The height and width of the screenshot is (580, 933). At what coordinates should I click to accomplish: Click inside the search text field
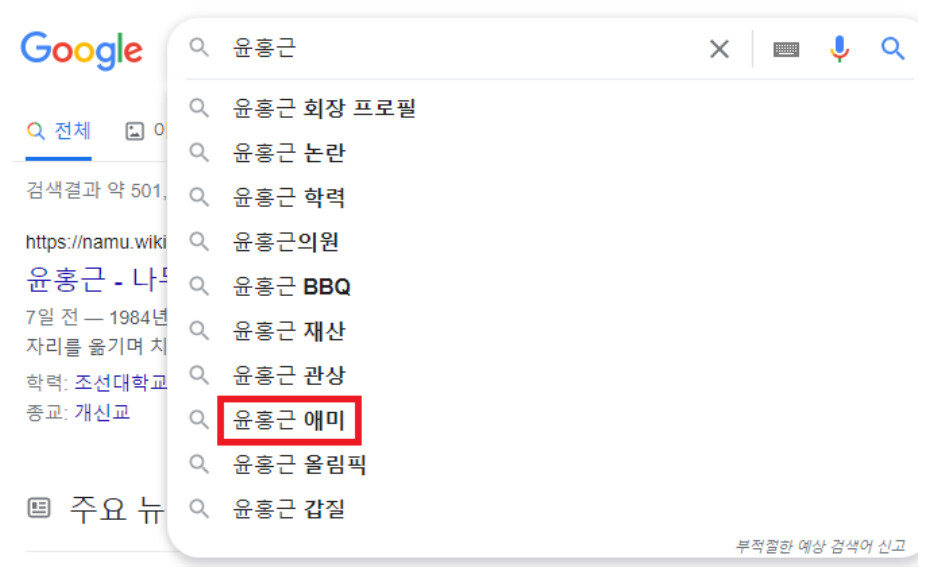coord(450,48)
